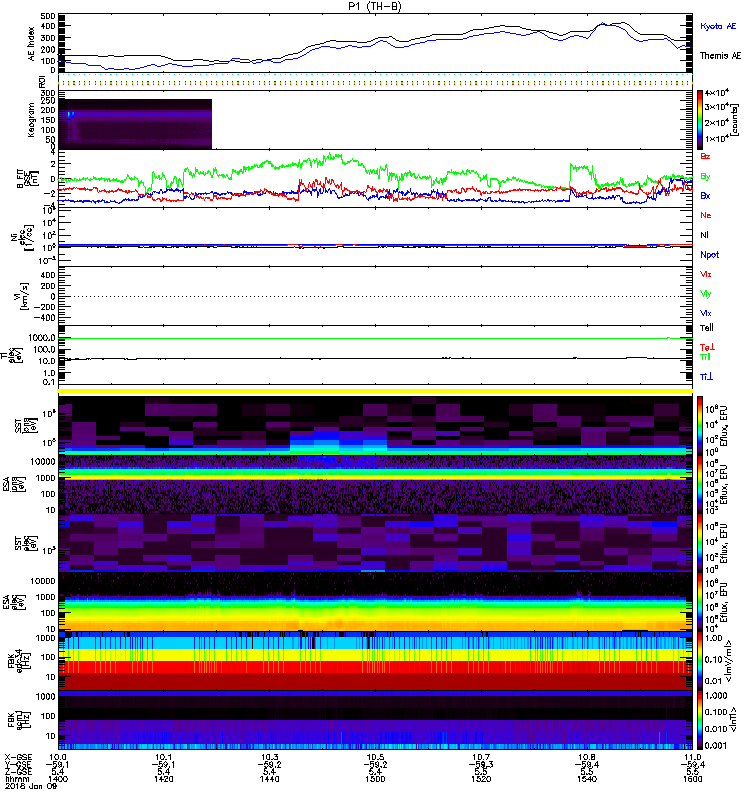The image size is (750, 800).
Task: Click the hhmm row label
Action: click(15, 779)
